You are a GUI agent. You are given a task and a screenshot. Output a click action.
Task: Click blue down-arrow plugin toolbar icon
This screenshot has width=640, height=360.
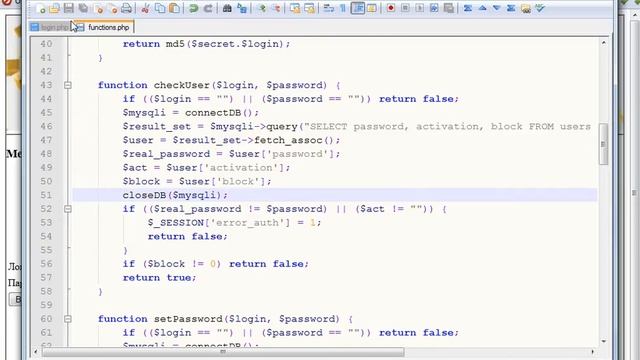pos(496,8)
